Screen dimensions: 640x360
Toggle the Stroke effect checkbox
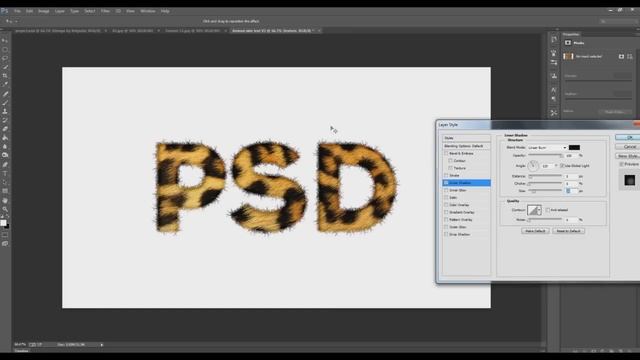(446, 176)
